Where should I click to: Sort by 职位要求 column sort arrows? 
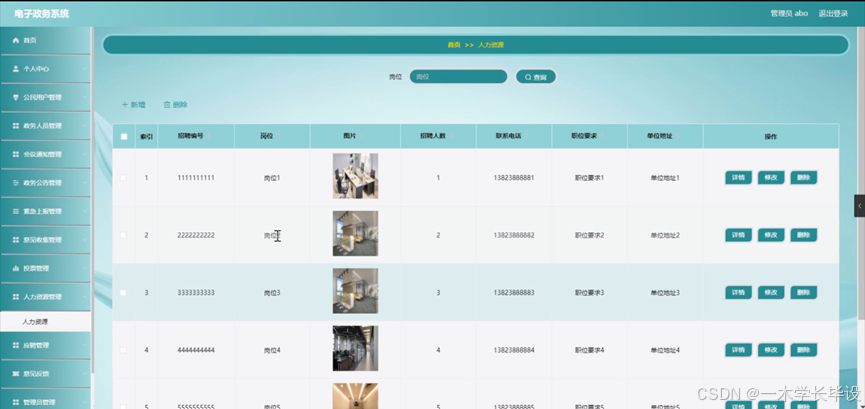click(x=602, y=136)
